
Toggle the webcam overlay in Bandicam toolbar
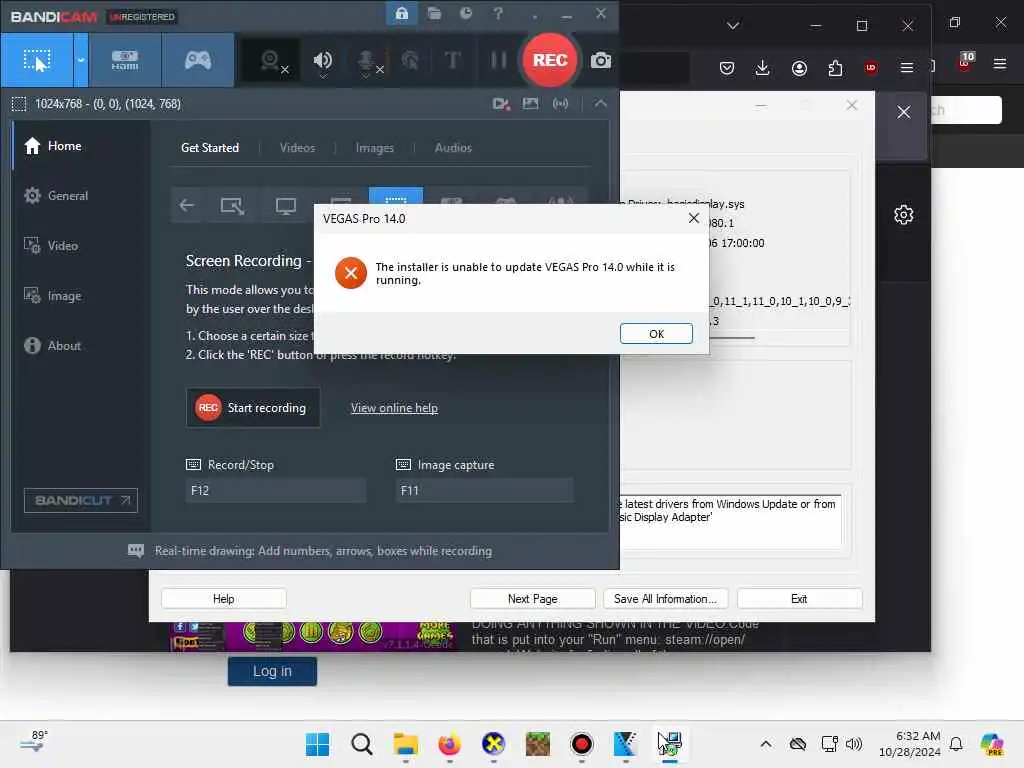[271, 61]
